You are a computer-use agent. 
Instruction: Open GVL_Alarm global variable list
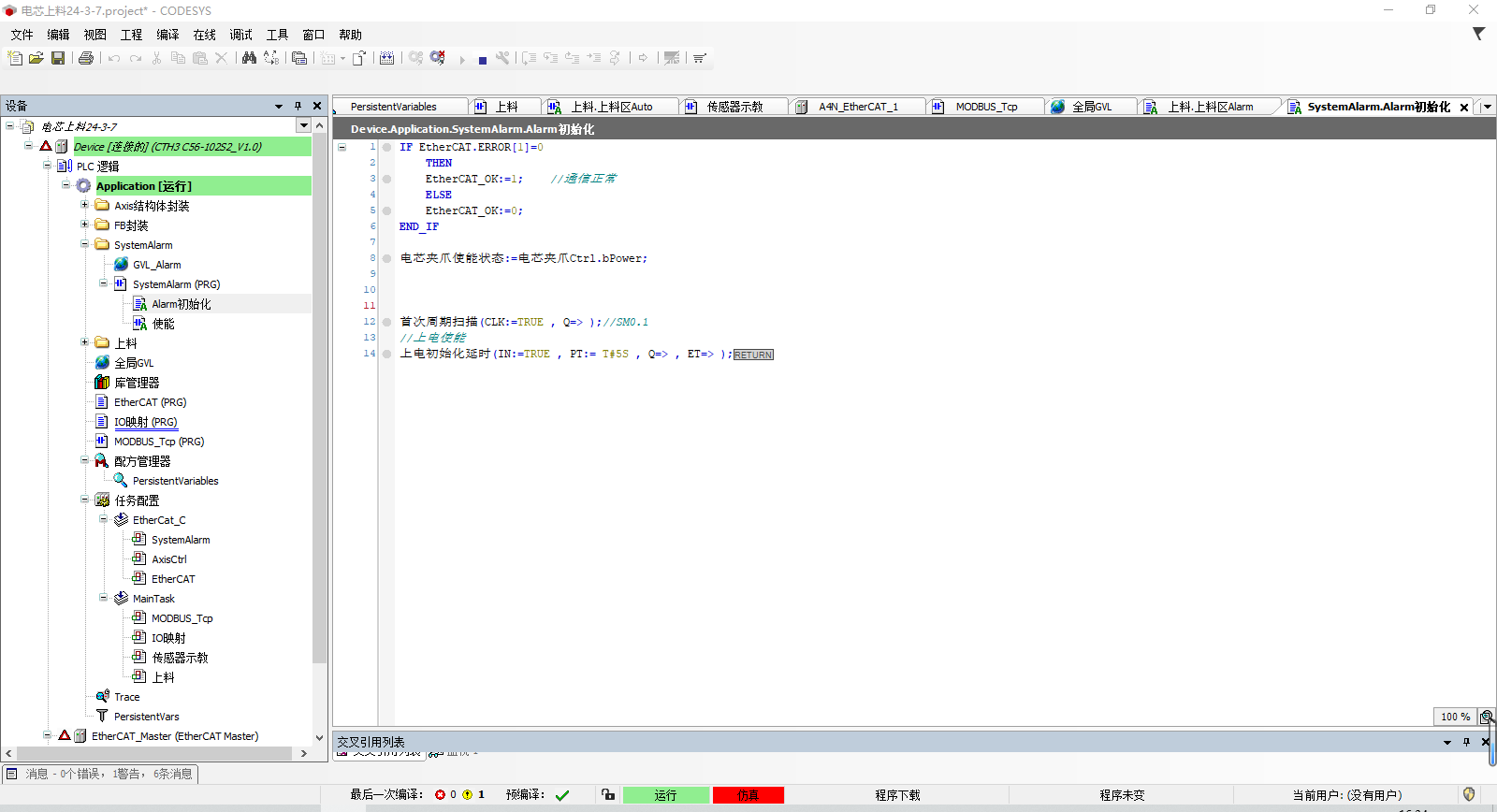point(156,265)
